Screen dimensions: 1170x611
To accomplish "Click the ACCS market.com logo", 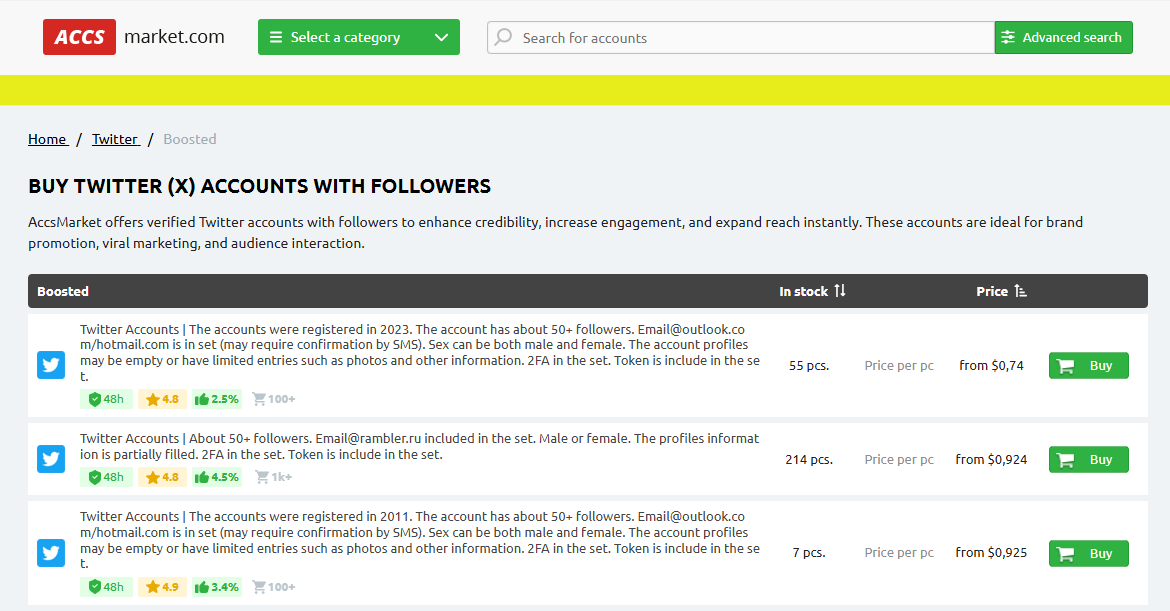I will pyautogui.click(x=134, y=37).
